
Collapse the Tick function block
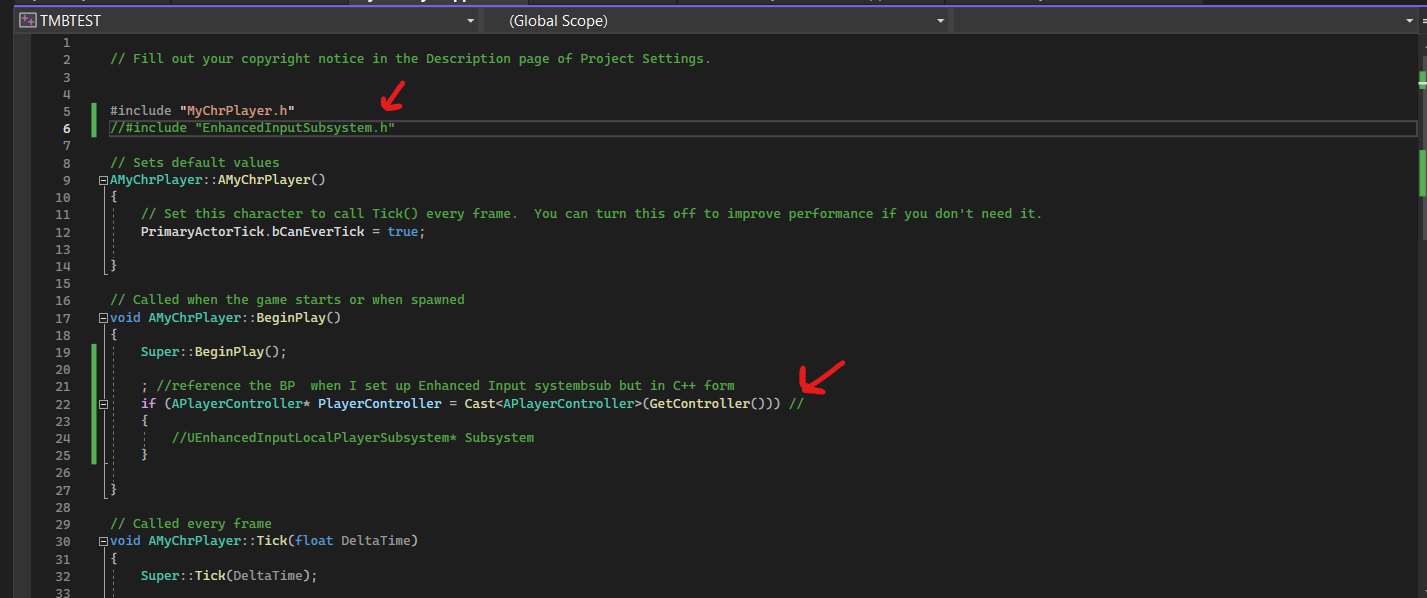click(x=103, y=541)
